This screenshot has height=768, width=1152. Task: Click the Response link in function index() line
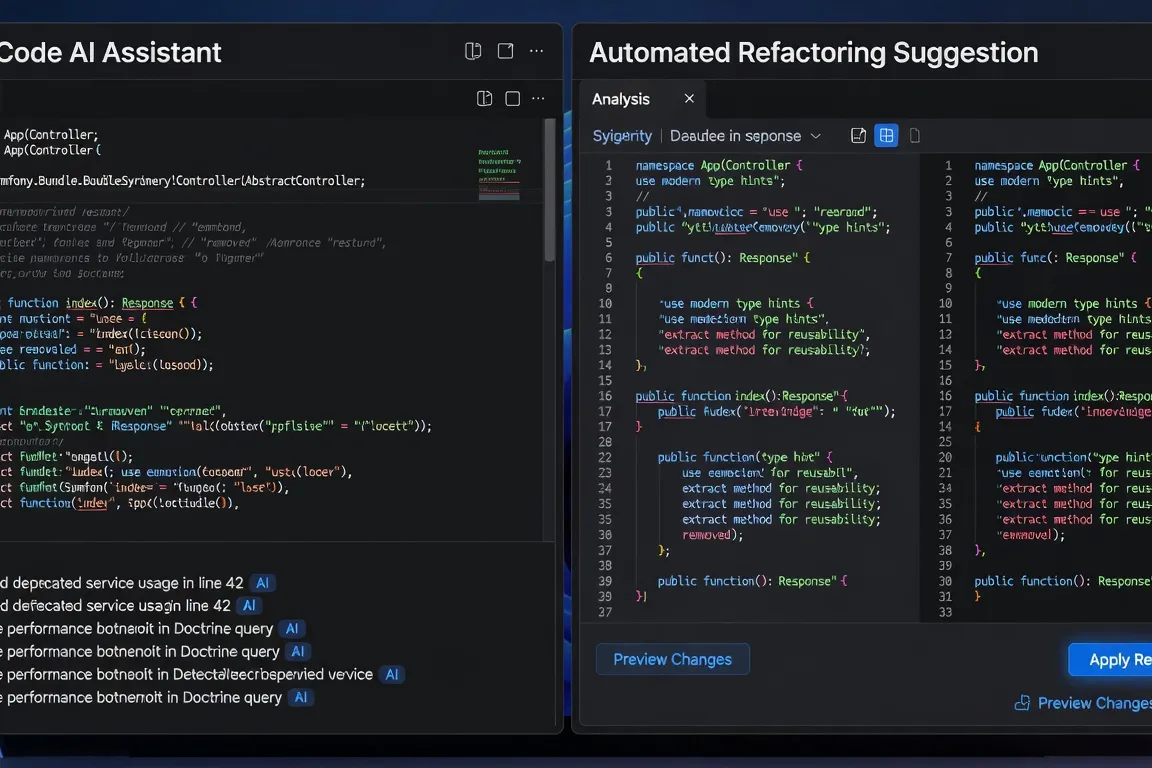click(x=147, y=303)
